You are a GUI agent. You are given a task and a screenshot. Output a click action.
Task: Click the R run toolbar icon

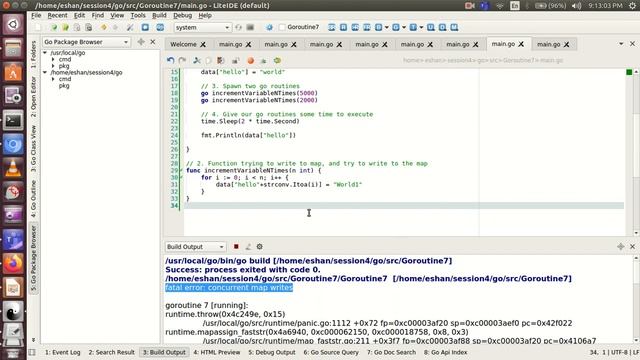pos(343,27)
